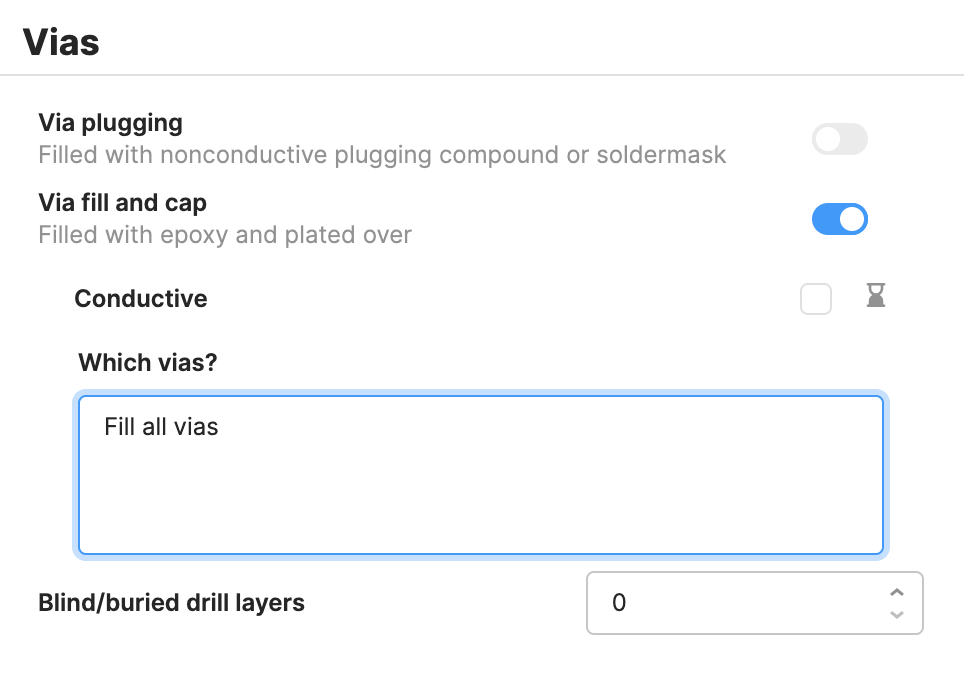Select the value 0 in the drill layers spinner
Screen dimensions: 974x690
pos(620,603)
